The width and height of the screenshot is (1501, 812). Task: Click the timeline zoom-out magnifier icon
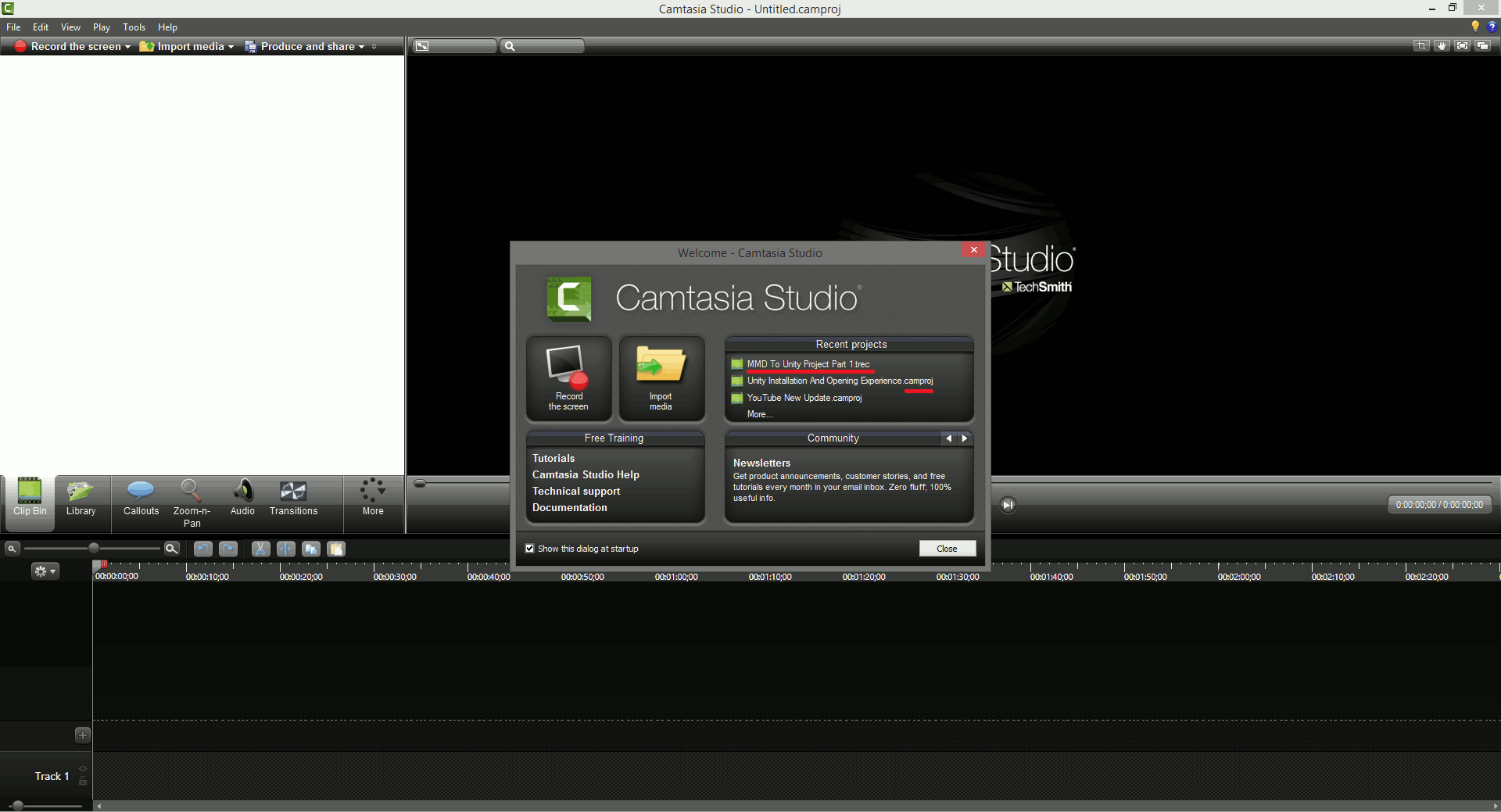(12, 549)
